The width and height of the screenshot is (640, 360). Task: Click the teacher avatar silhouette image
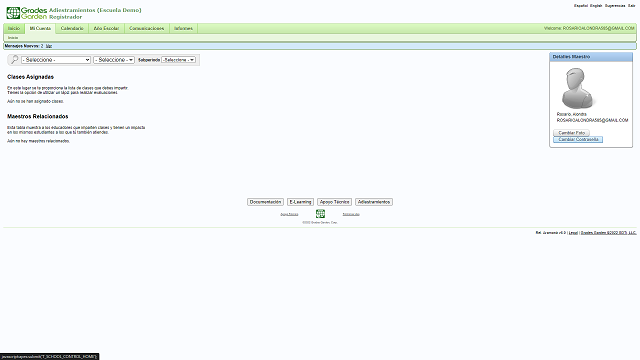click(x=577, y=88)
